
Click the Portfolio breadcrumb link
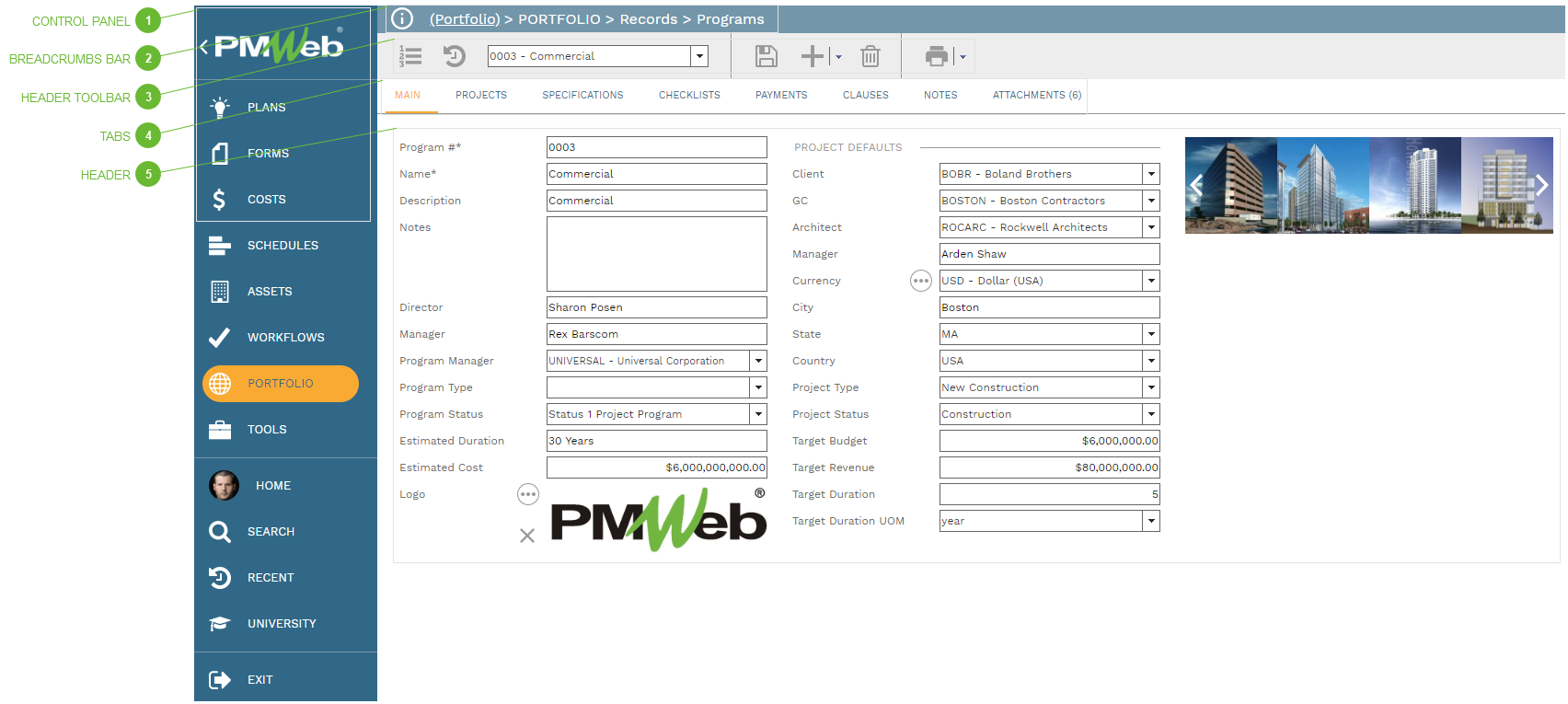tap(465, 19)
